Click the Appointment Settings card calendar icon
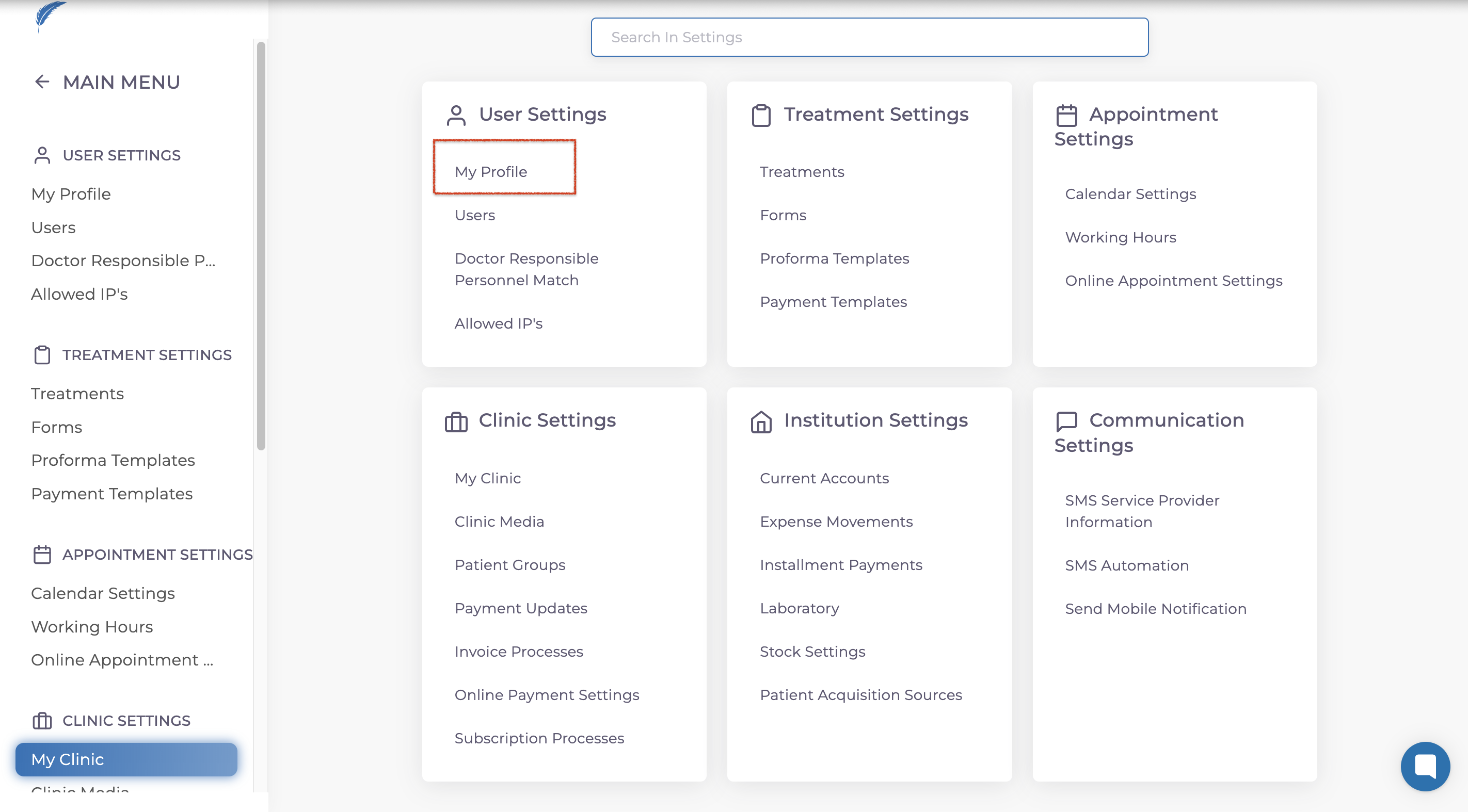Screen dimensions: 1468x812 pyautogui.click(x=1066, y=116)
